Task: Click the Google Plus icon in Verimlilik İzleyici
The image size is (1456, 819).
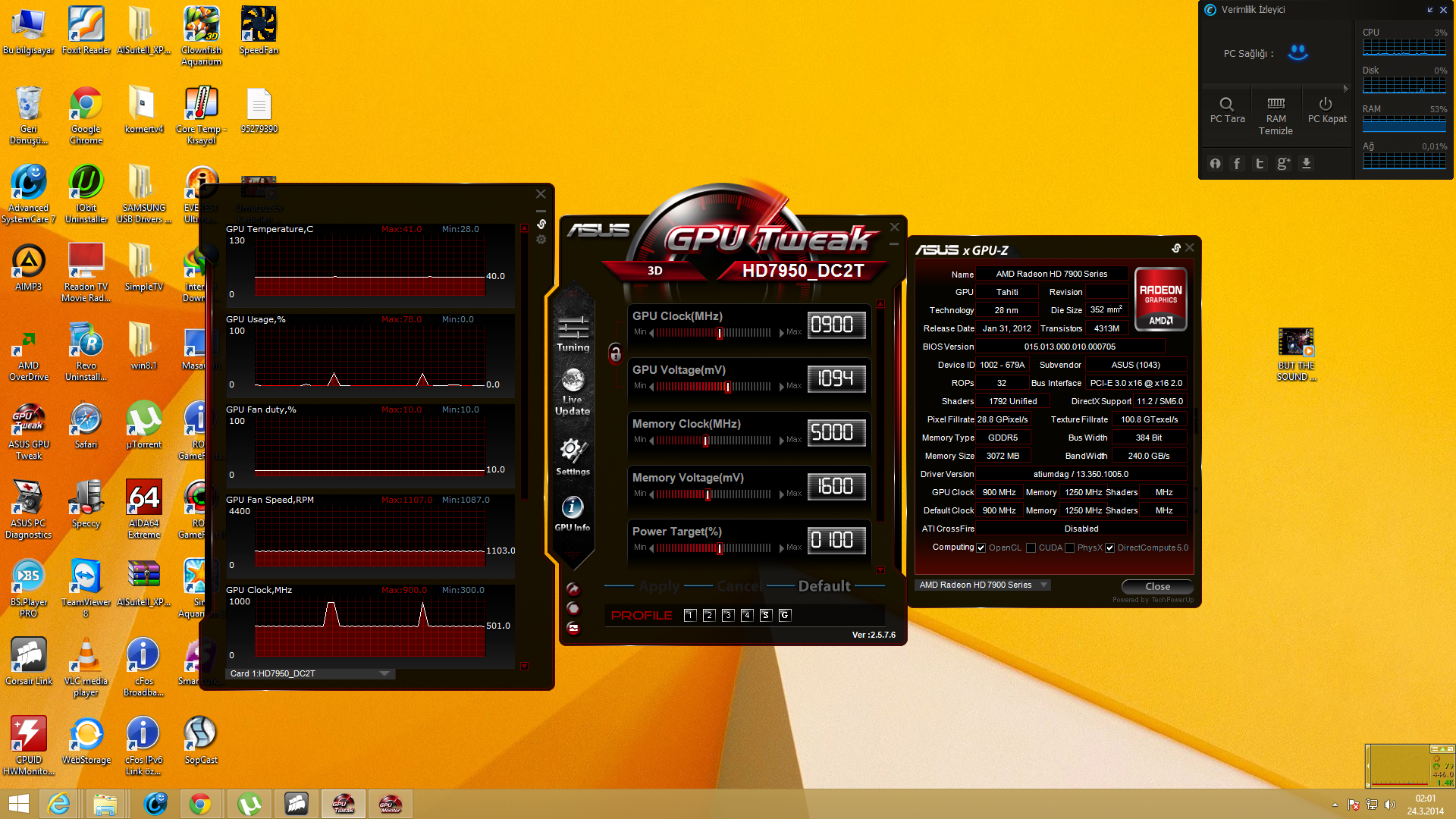Action: tap(1283, 164)
